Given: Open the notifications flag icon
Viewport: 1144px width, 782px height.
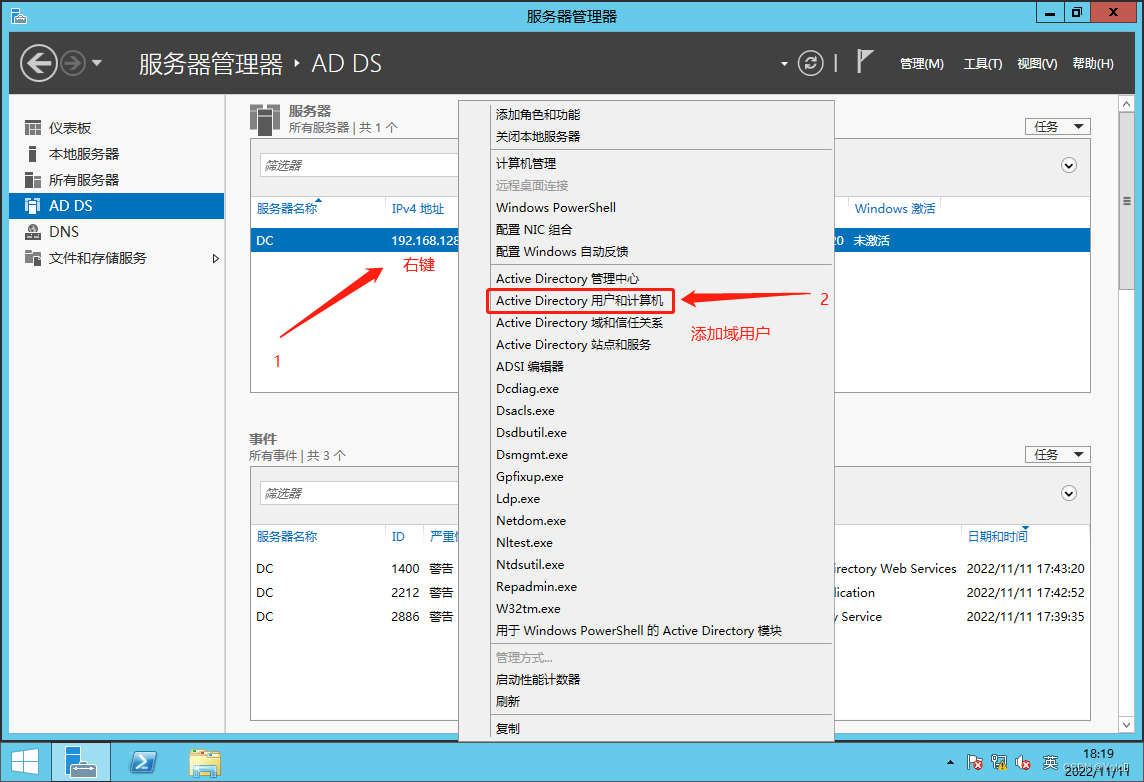Looking at the screenshot, I should pyautogui.click(x=865, y=61).
